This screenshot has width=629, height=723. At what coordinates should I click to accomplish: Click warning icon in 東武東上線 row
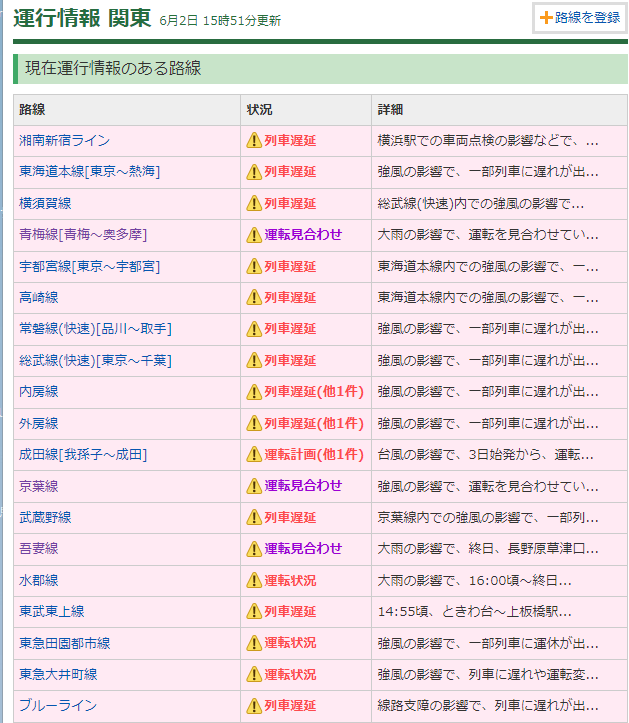(x=254, y=612)
